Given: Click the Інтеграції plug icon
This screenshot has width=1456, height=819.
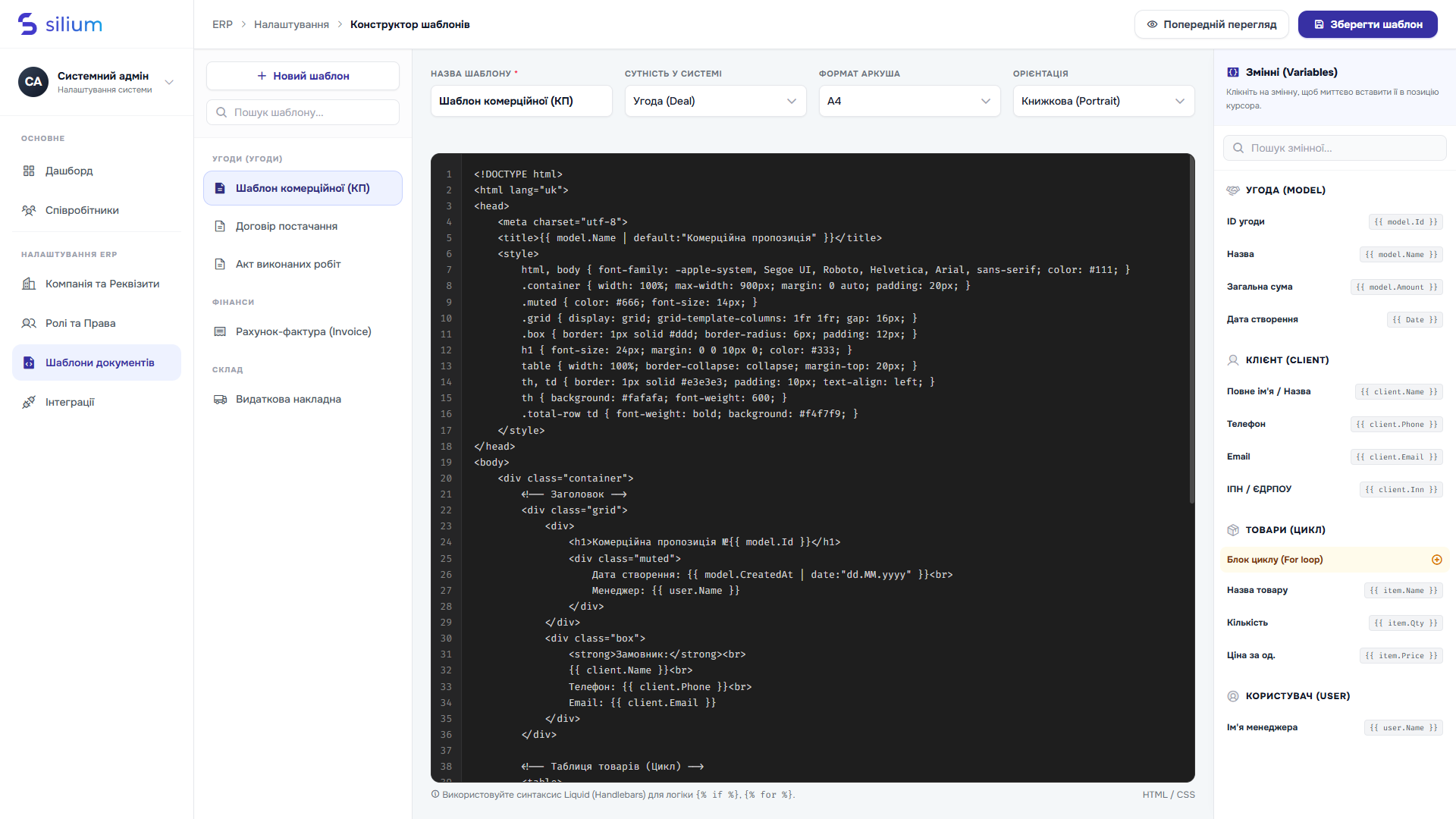Looking at the screenshot, I should [29, 402].
